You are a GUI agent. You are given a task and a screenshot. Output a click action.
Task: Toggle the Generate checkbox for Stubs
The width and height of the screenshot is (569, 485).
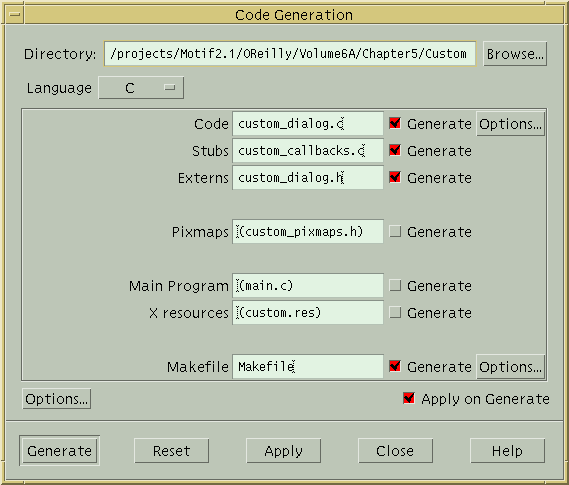coord(395,151)
